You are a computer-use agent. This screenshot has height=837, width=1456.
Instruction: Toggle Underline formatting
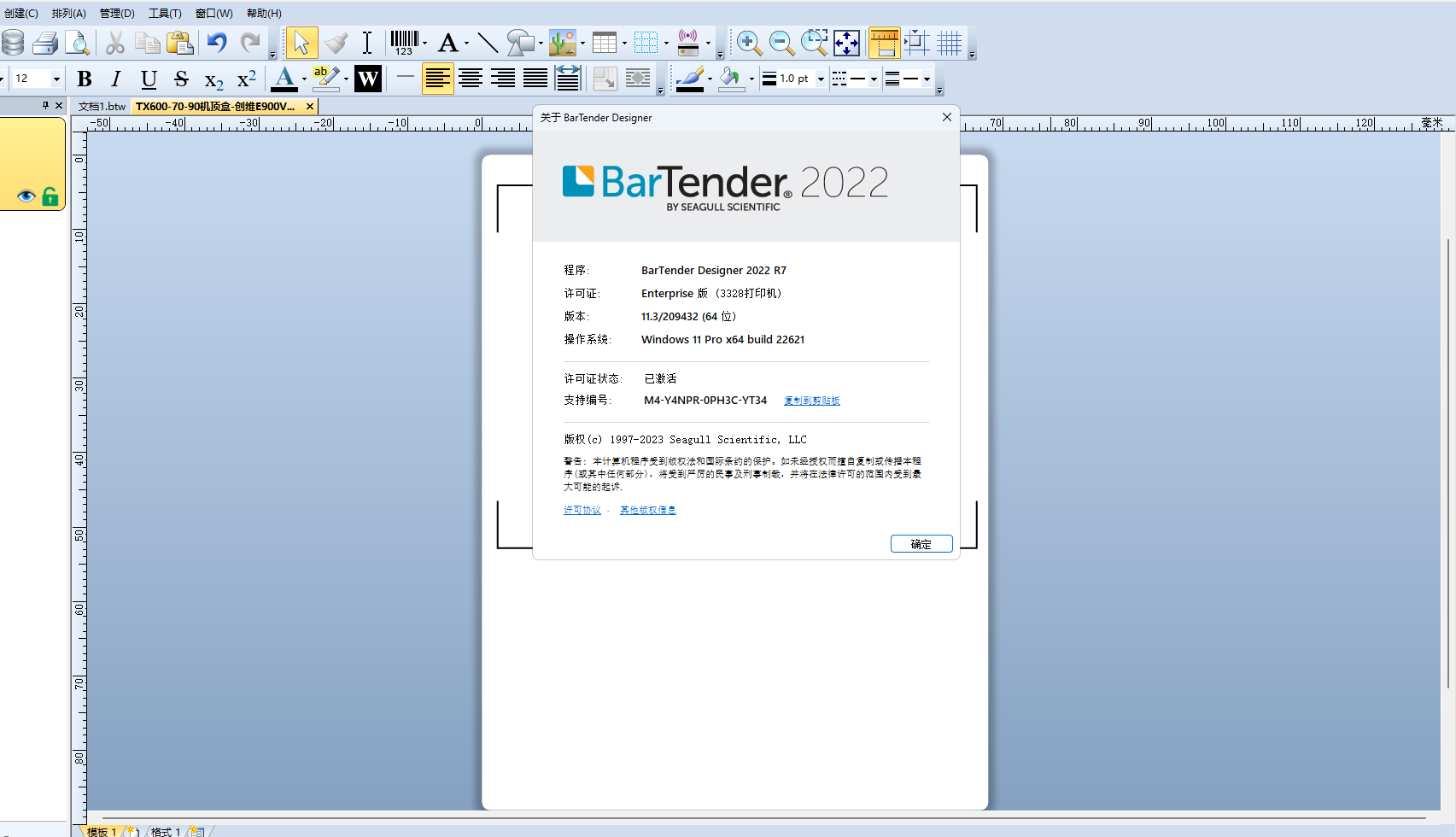149,79
